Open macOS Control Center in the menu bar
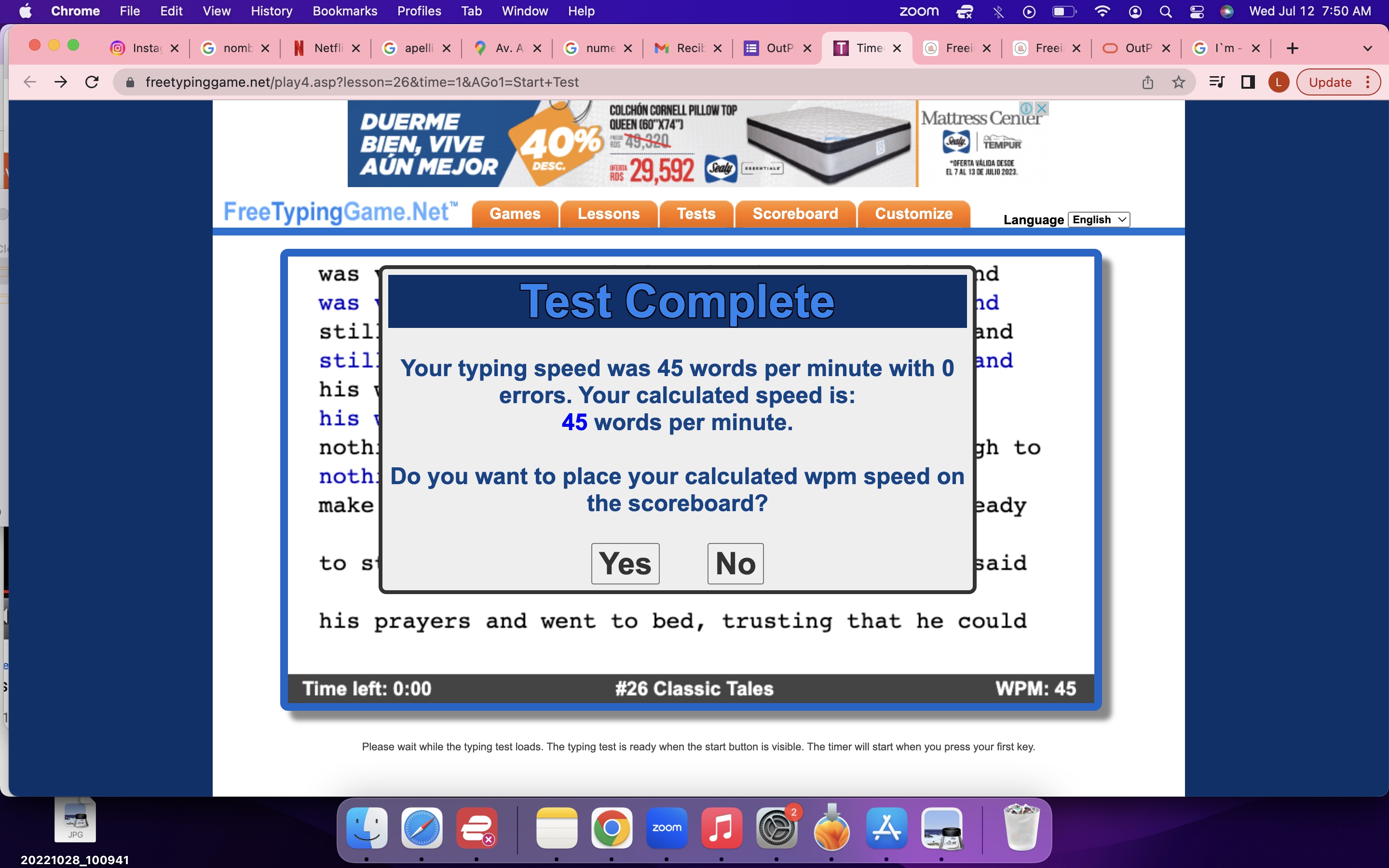This screenshot has width=1389, height=868. pyautogui.click(x=1197, y=11)
